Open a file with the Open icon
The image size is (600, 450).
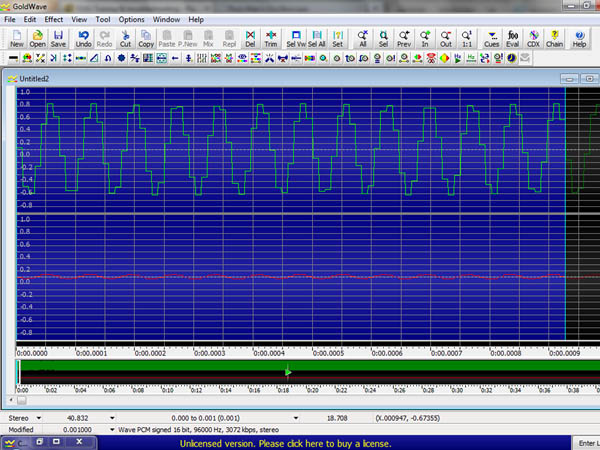point(37,39)
